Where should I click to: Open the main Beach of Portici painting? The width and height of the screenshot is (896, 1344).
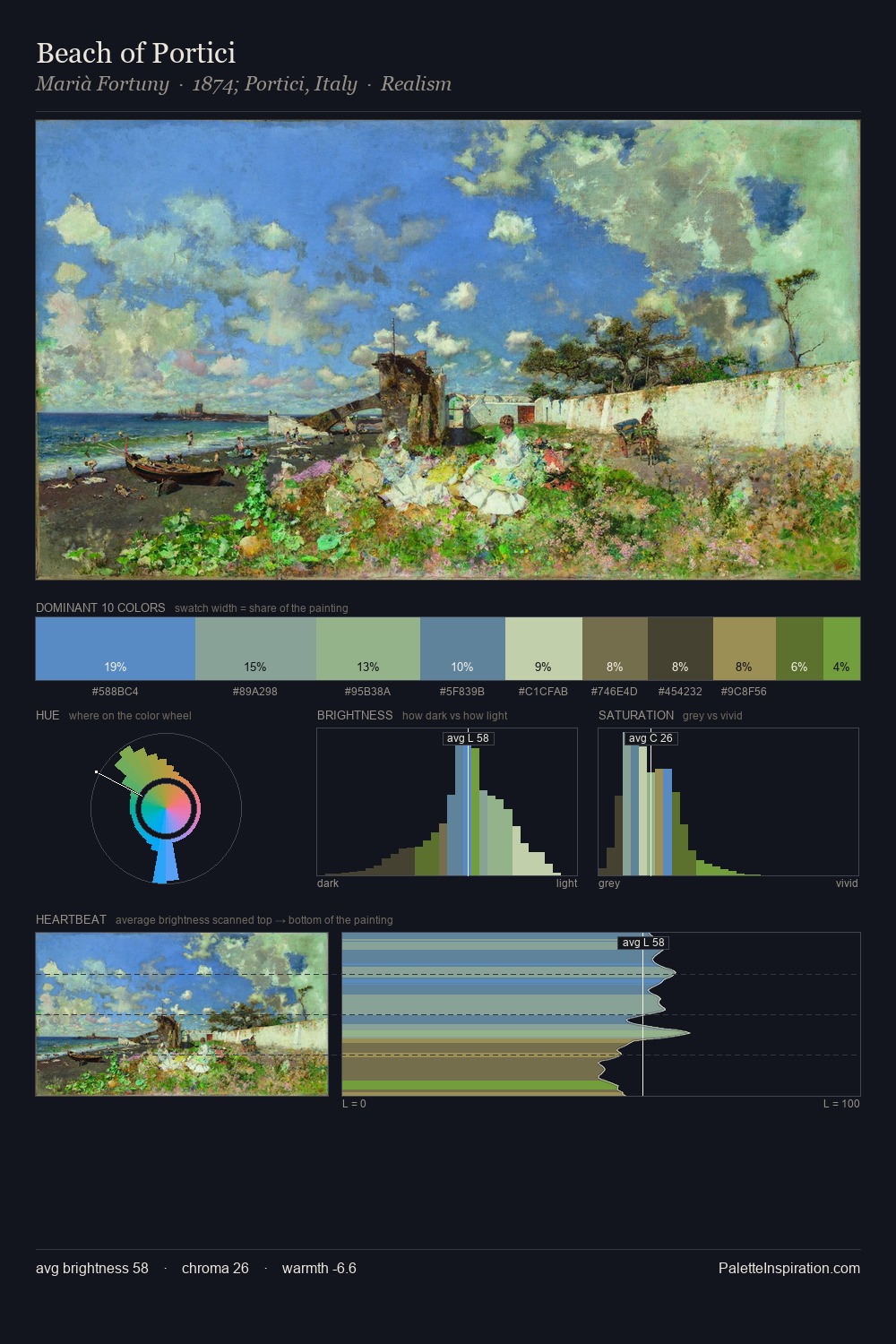448,349
